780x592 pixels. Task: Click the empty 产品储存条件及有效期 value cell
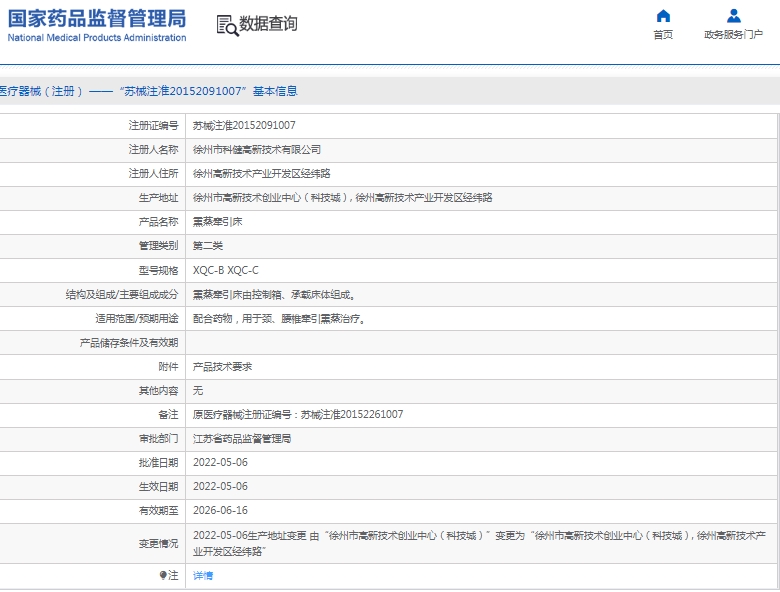point(481,343)
